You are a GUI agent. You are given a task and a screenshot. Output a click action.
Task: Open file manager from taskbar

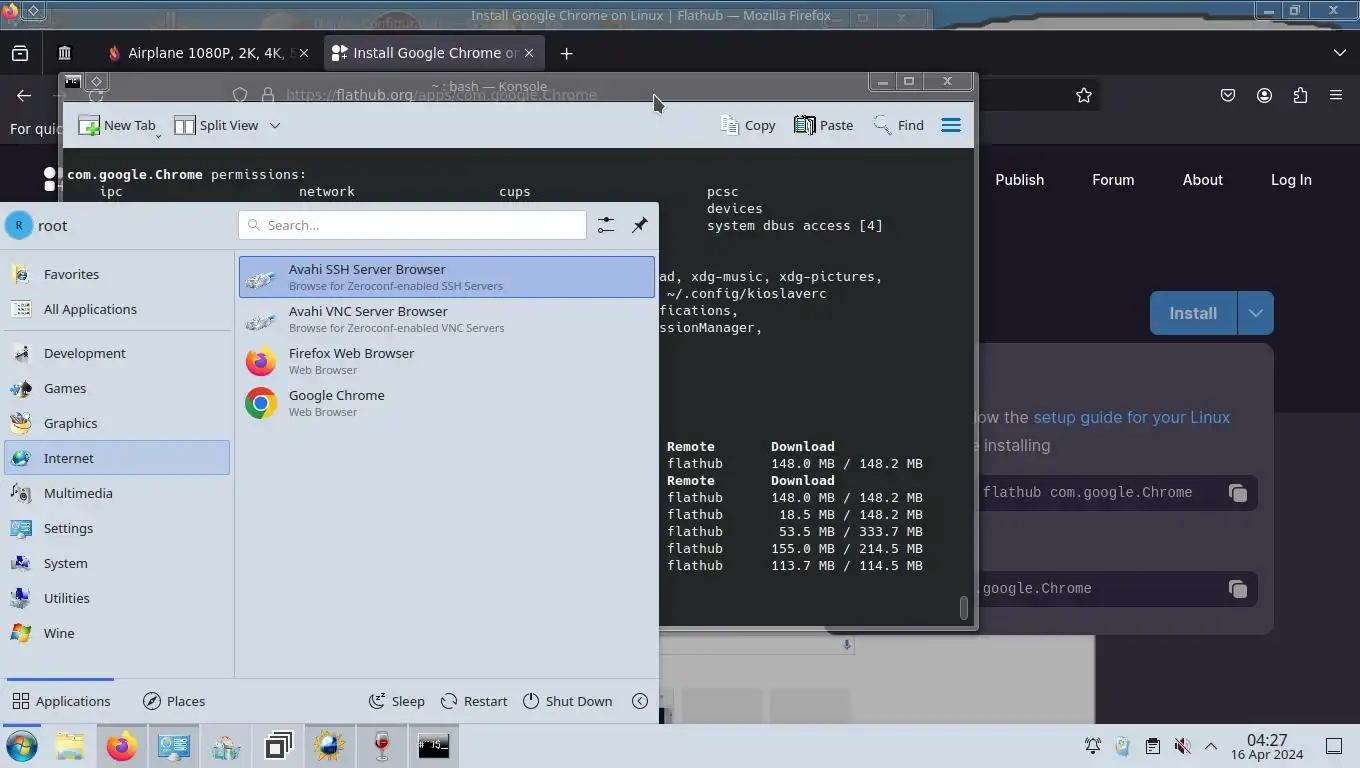pos(70,746)
